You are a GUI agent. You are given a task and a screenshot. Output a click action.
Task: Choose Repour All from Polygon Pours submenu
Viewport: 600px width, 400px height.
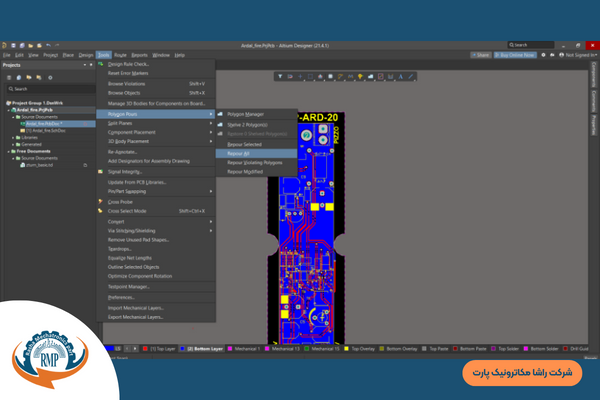click(x=238, y=153)
